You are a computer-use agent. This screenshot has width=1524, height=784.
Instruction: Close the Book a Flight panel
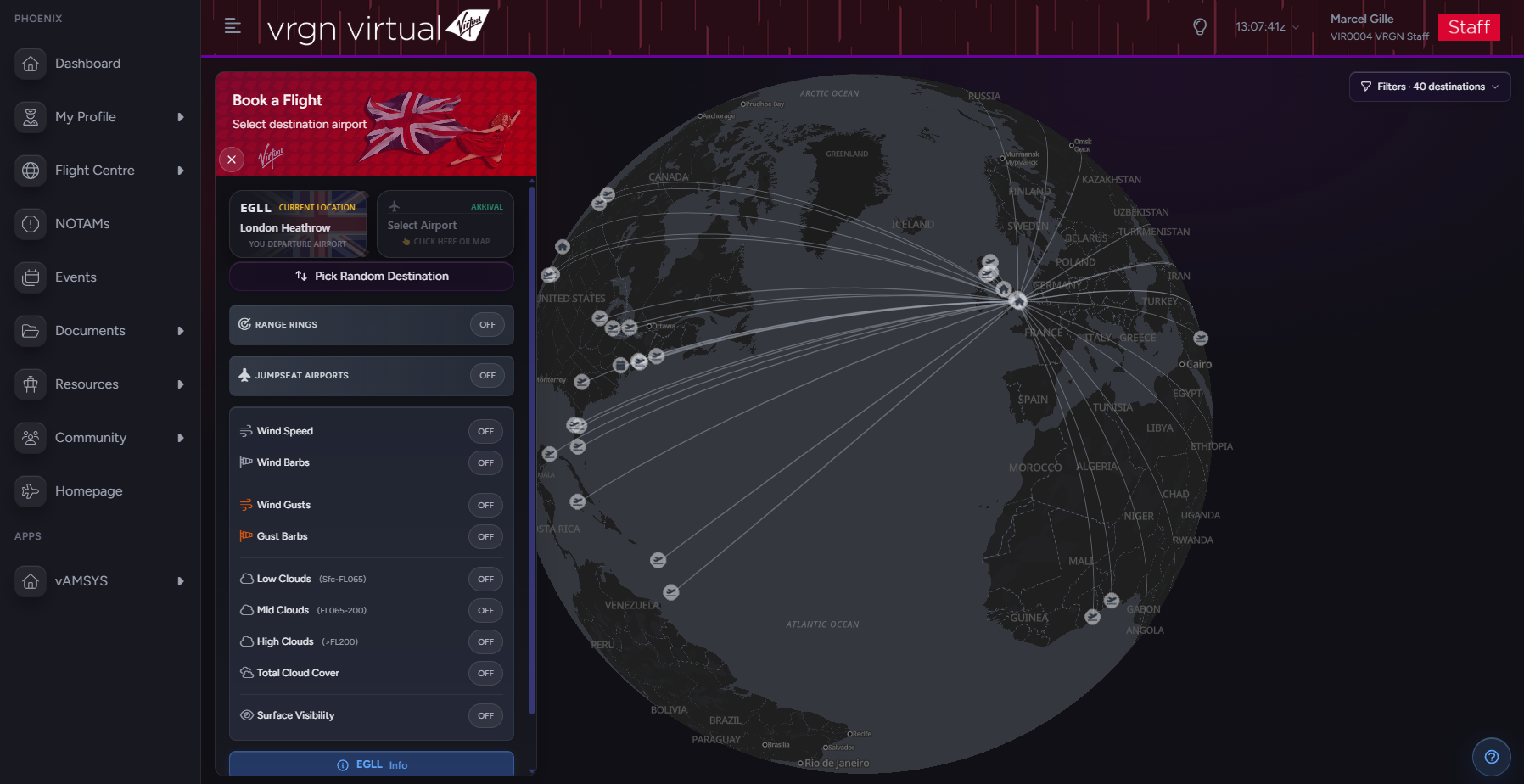[x=232, y=160]
